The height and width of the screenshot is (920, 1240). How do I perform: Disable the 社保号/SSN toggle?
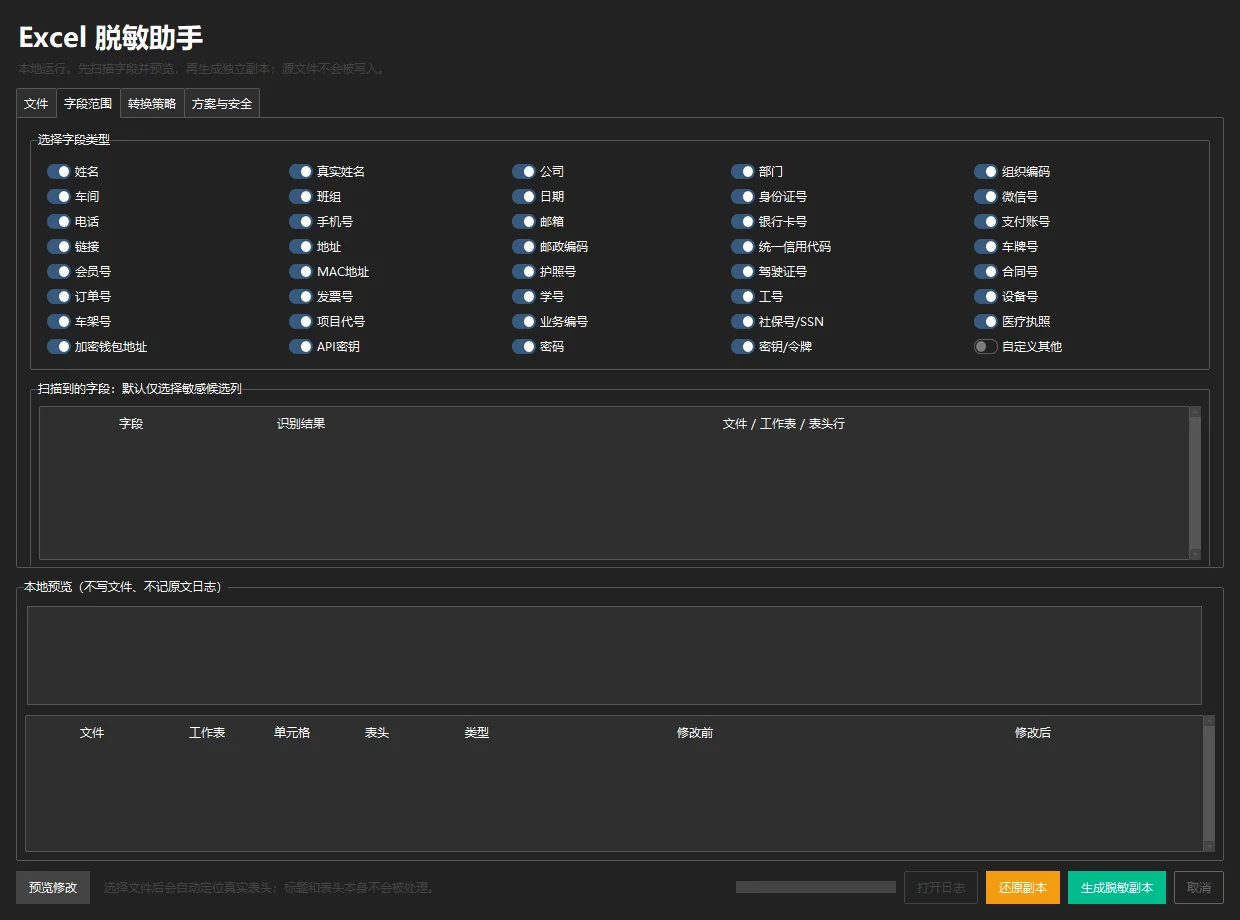tap(743, 322)
